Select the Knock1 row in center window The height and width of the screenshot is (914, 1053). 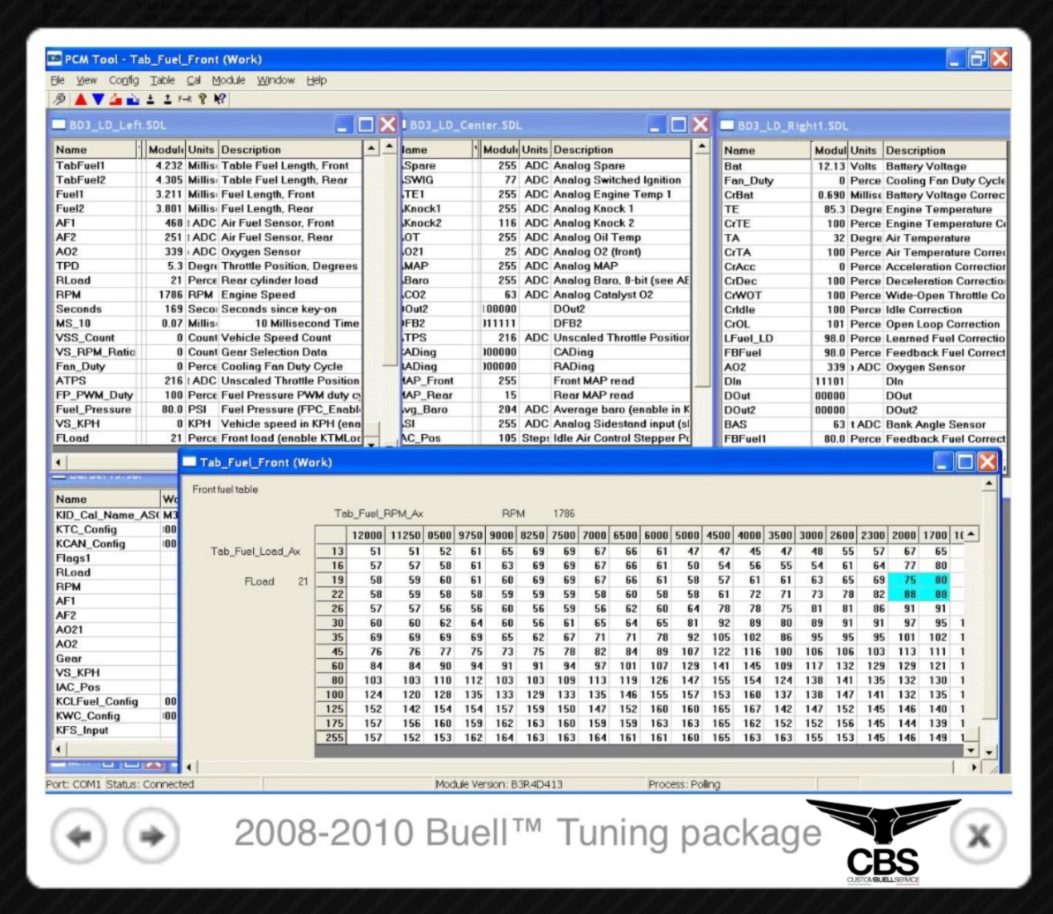[545, 208]
